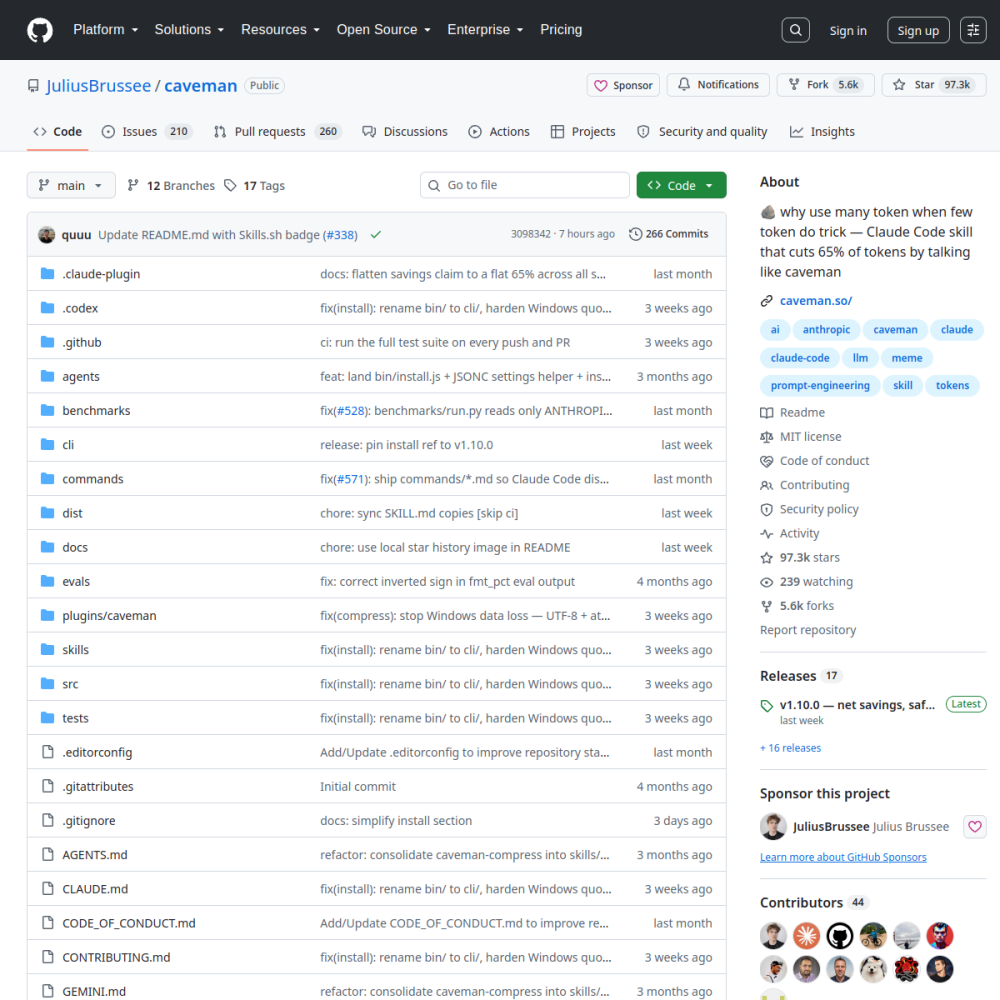Open the evals folder icon
This screenshot has width=1000, height=1000.
[47, 581]
